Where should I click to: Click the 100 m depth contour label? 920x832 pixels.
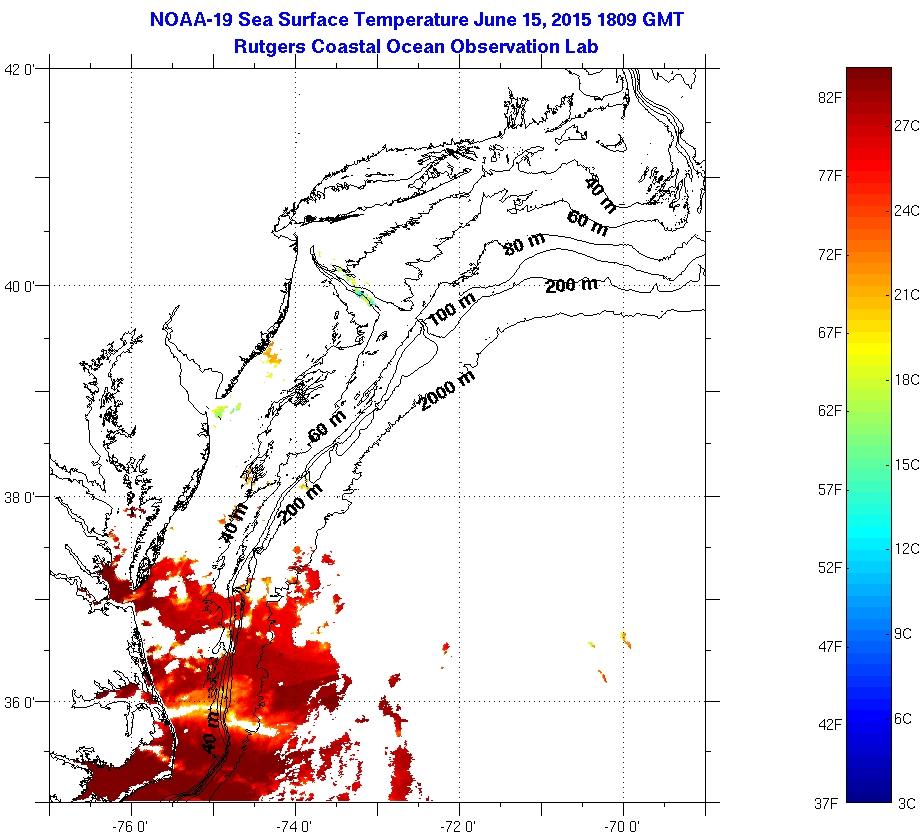click(452, 309)
